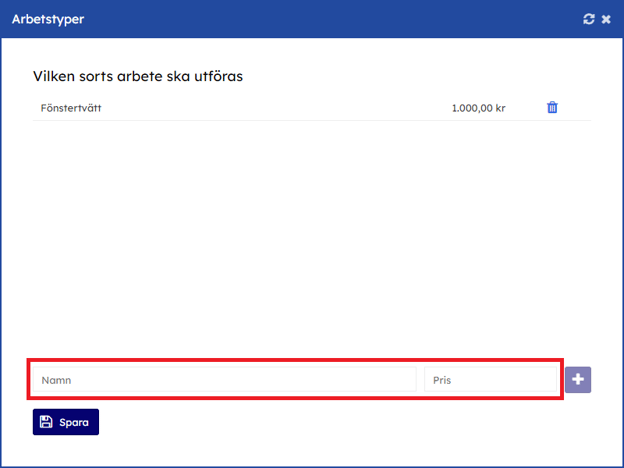Save changes with the Spara button
This screenshot has height=468, width=624.
click(66, 423)
